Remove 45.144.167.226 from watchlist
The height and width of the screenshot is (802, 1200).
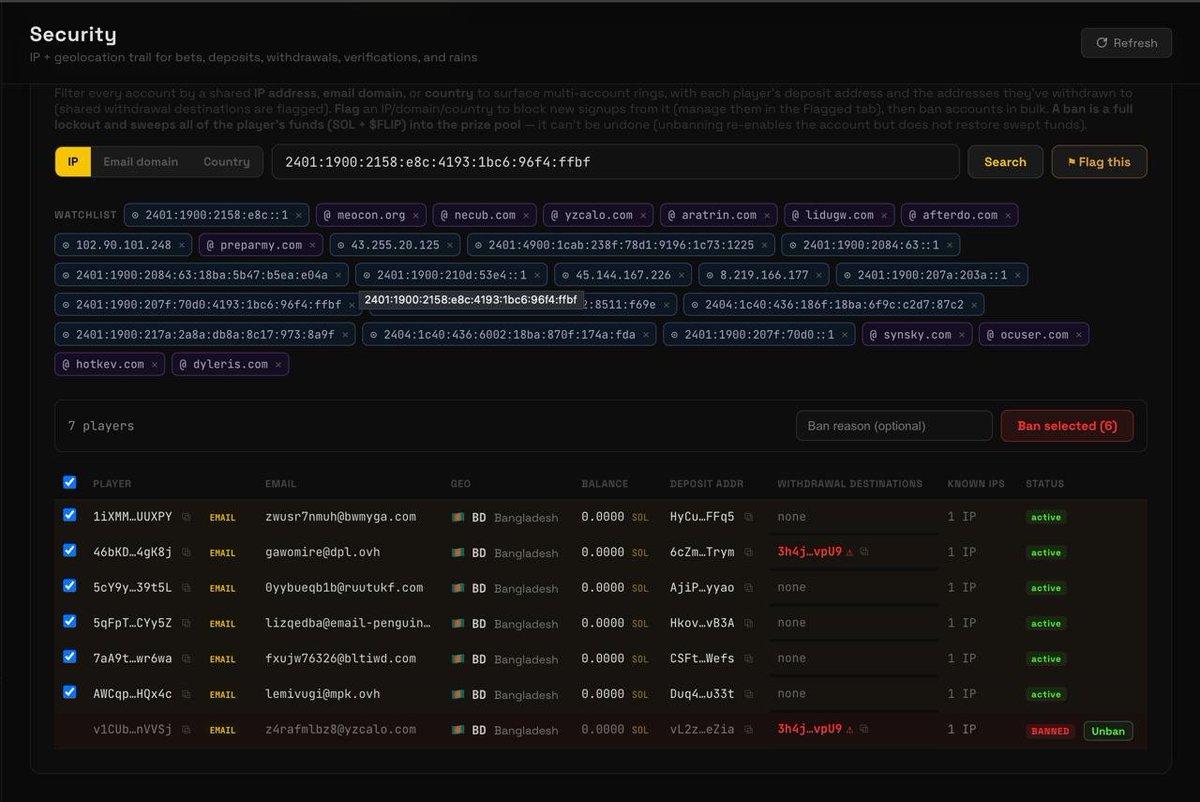coord(681,275)
